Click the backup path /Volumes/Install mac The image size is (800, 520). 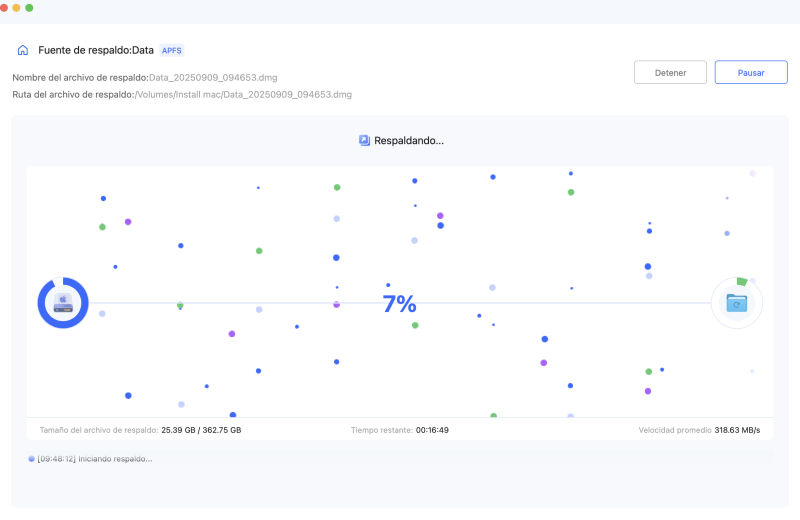[243, 94]
